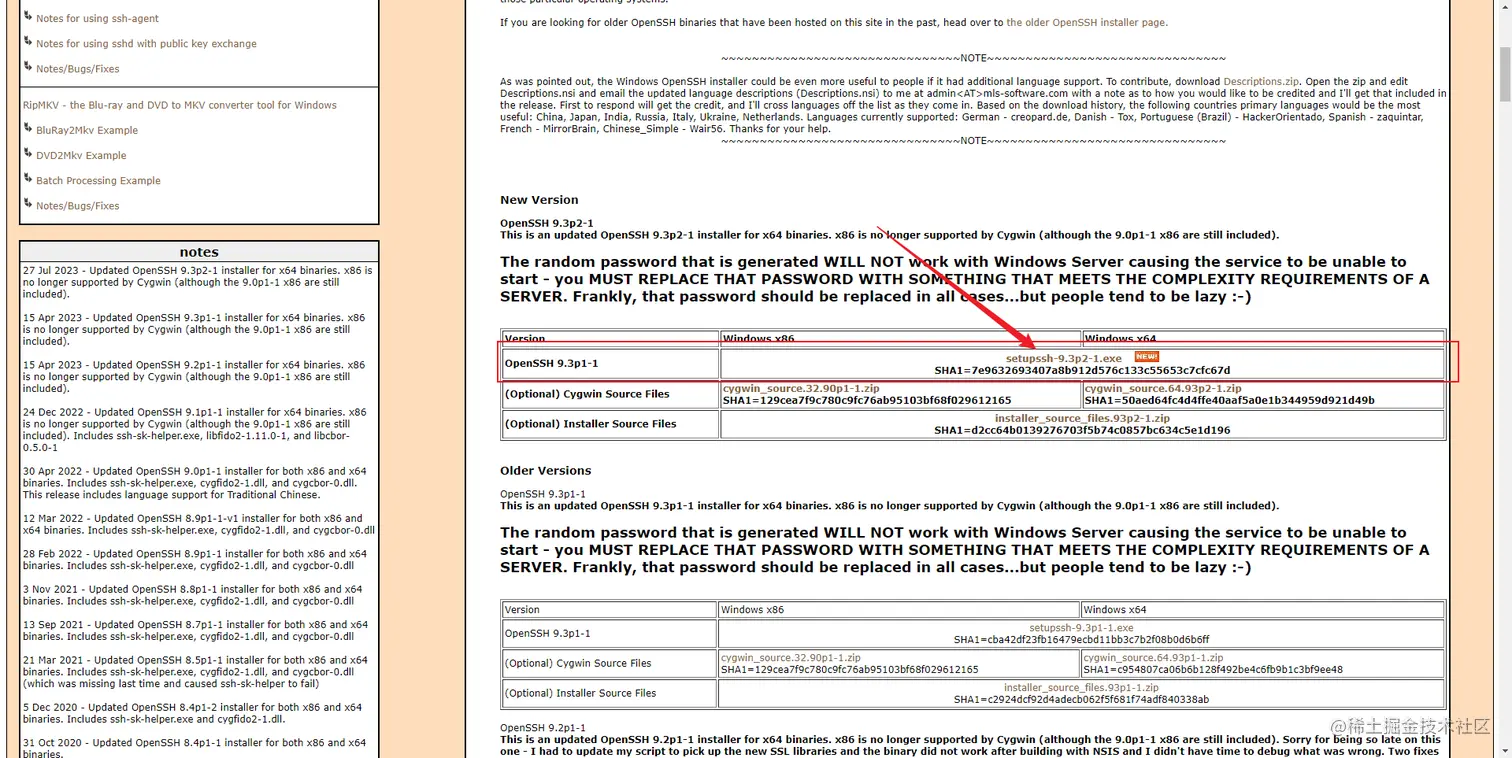The height and width of the screenshot is (758, 1512).
Task: Open the DVD2Mkv Example page
Action: click(81, 156)
